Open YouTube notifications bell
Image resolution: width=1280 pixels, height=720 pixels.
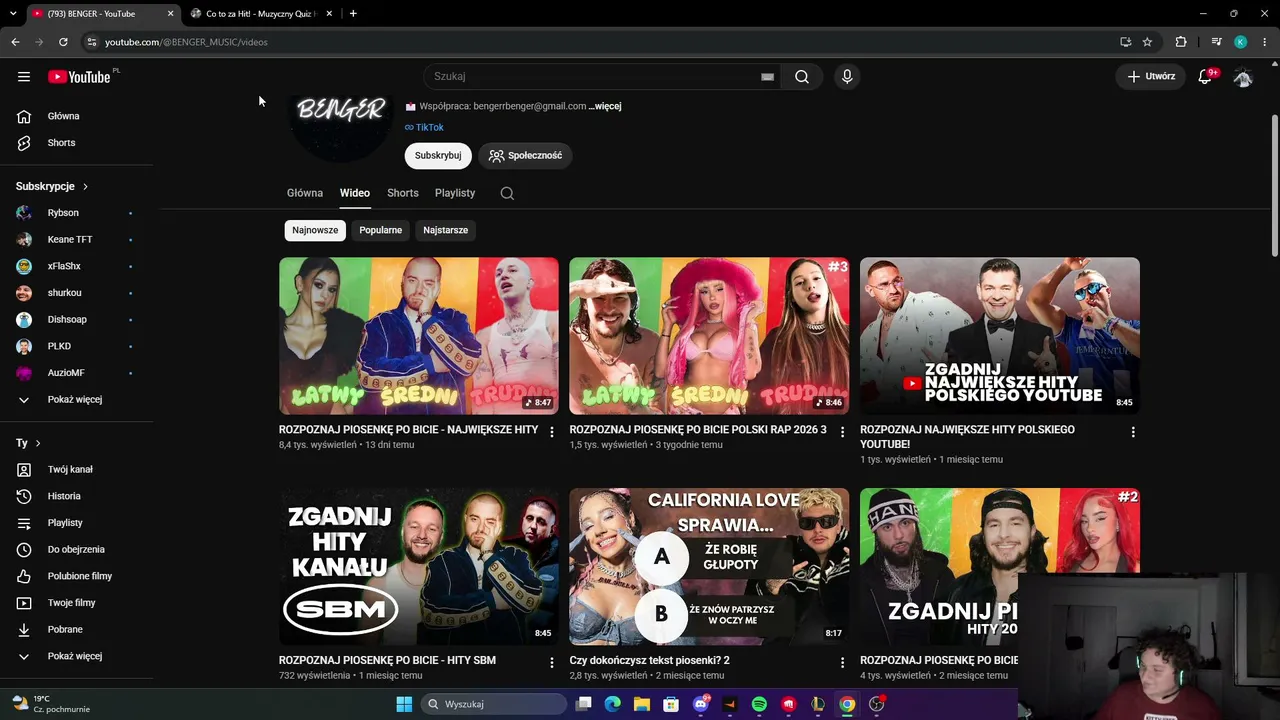(x=1205, y=76)
